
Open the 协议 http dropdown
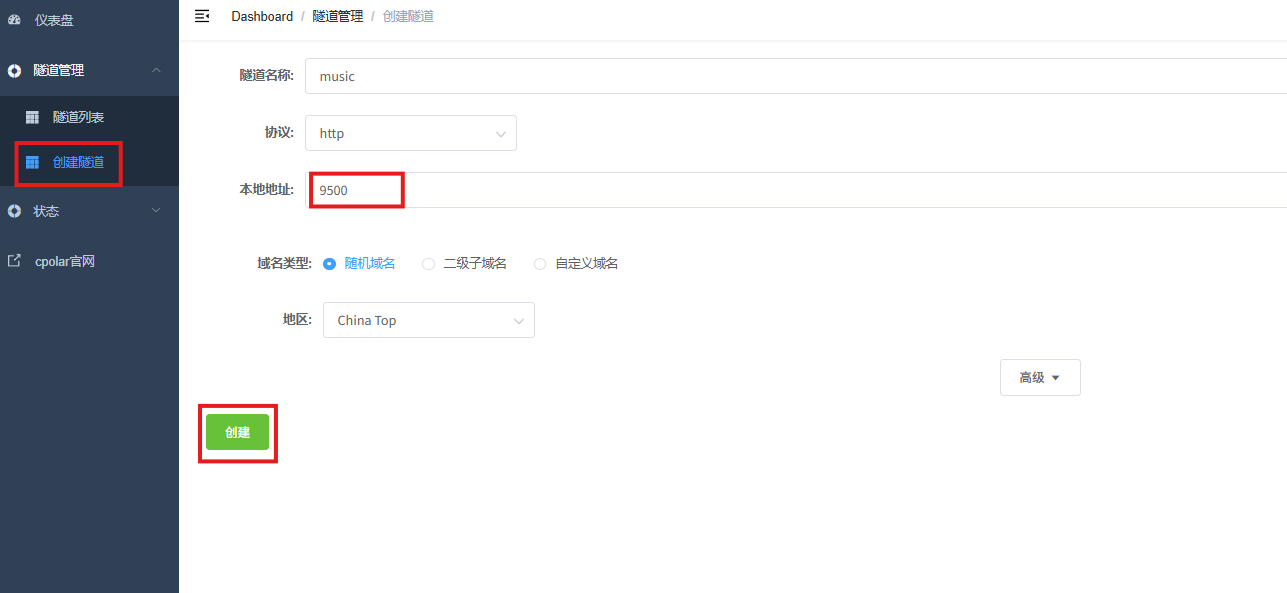[410, 133]
